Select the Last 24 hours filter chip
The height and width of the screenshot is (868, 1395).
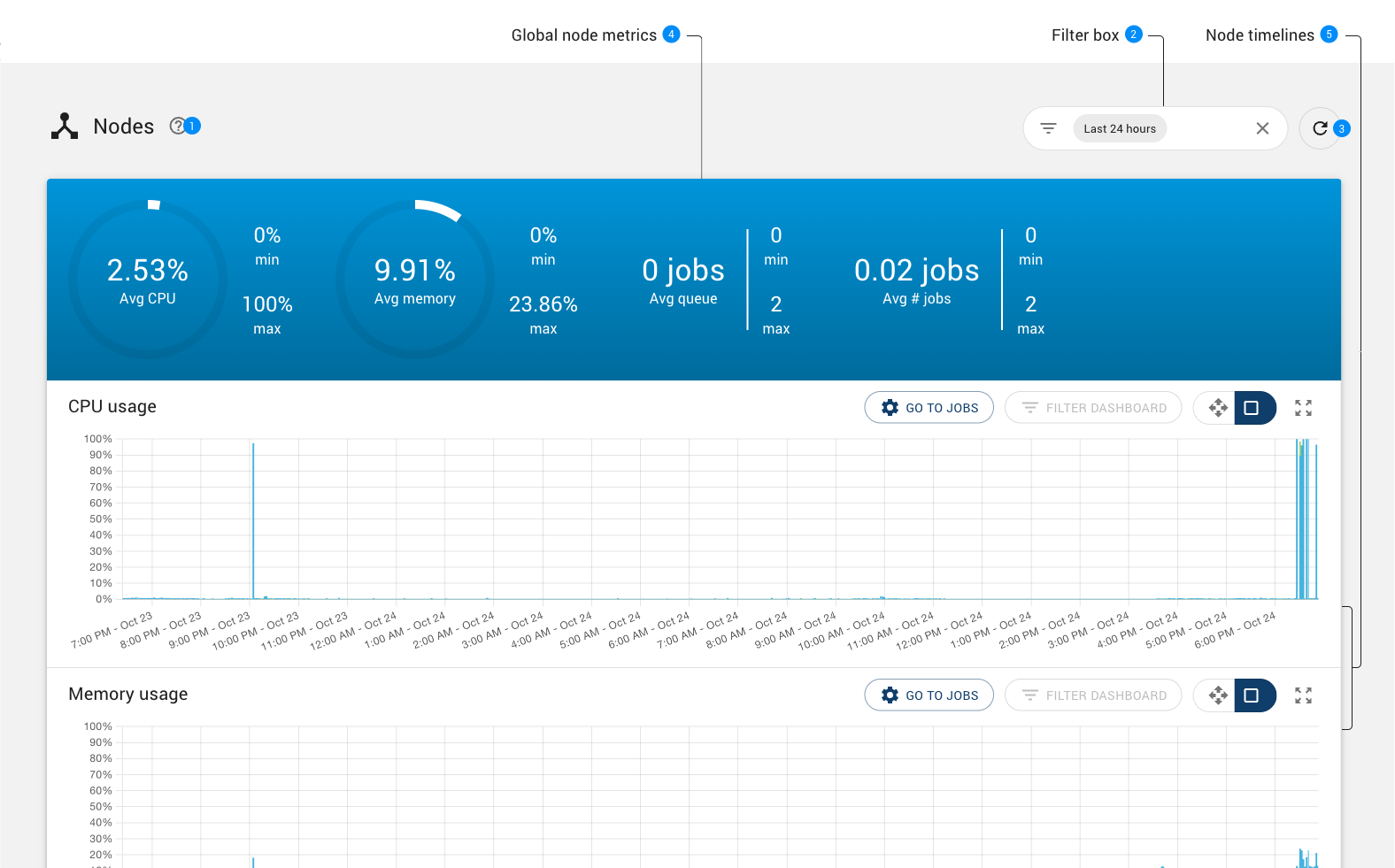1120,128
